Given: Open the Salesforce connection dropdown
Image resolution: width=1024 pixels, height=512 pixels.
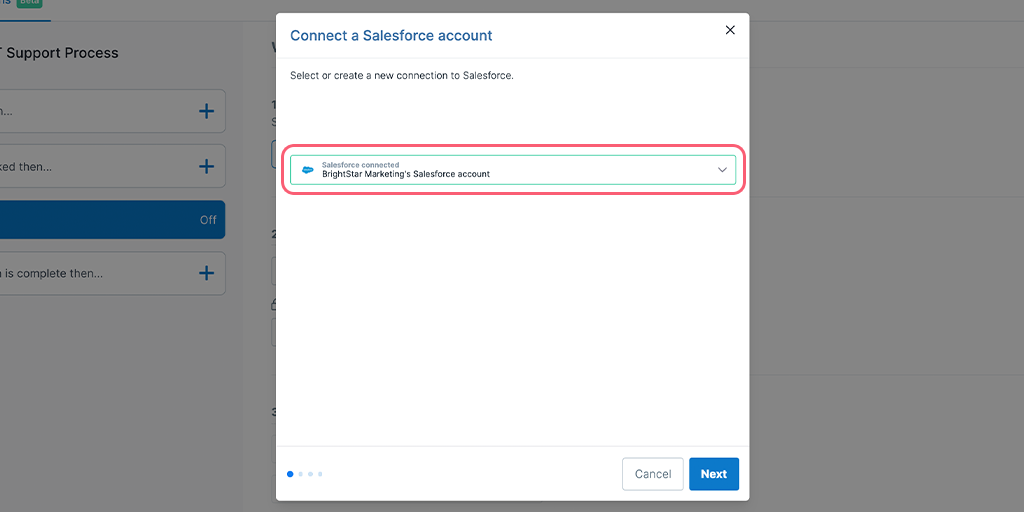Looking at the screenshot, I should (513, 170).
